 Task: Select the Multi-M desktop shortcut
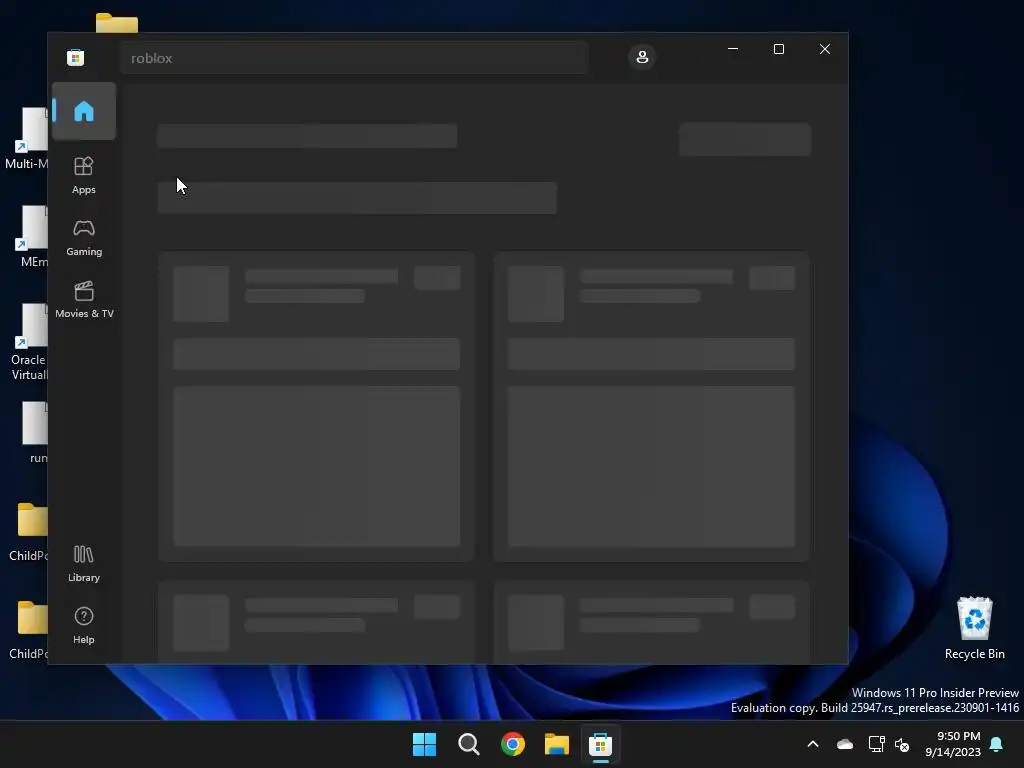tap(27, 138)
